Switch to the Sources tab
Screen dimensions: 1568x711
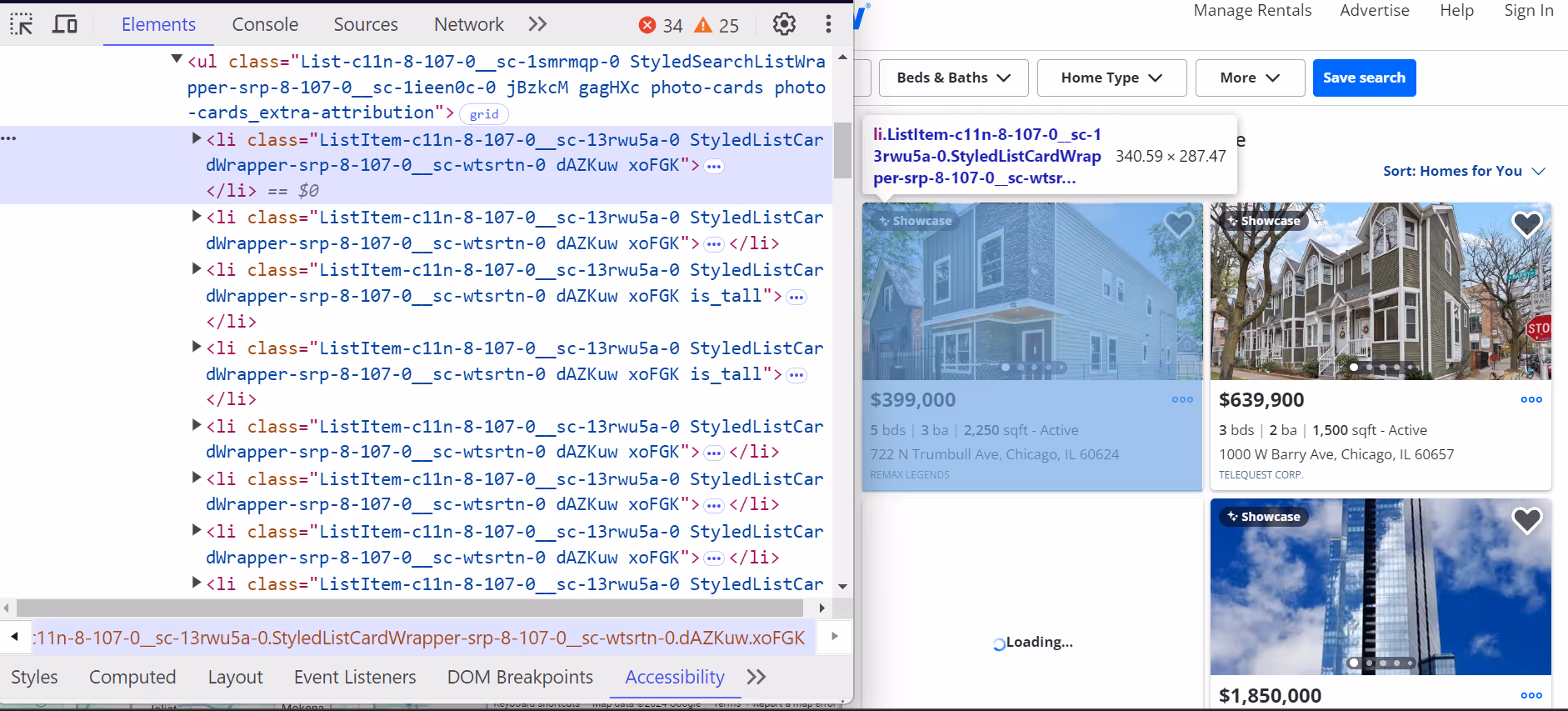366,24
